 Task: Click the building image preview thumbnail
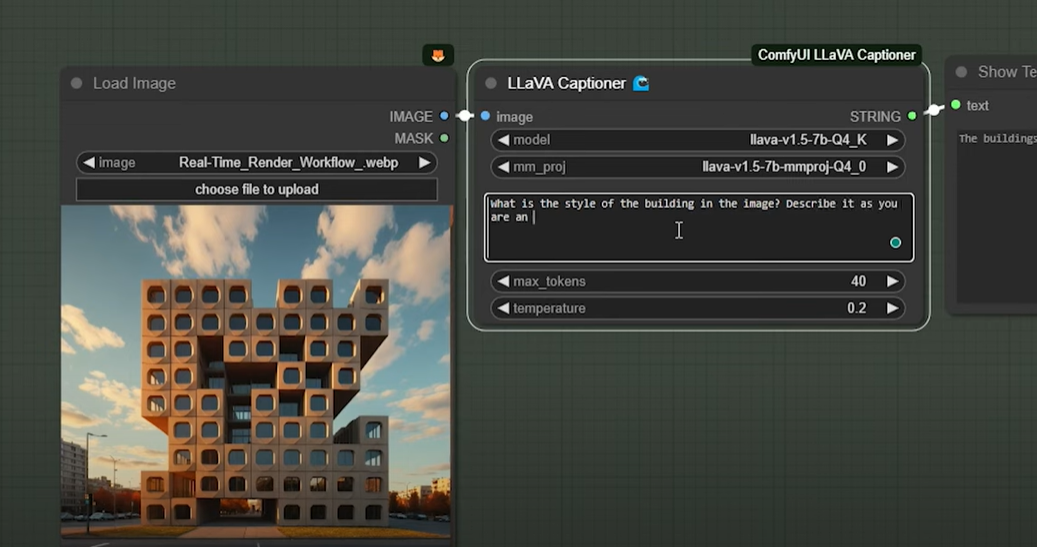click(256, 372)
